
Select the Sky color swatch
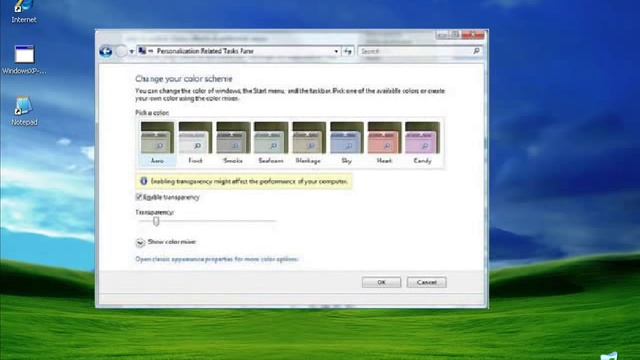tap(347, 143)
